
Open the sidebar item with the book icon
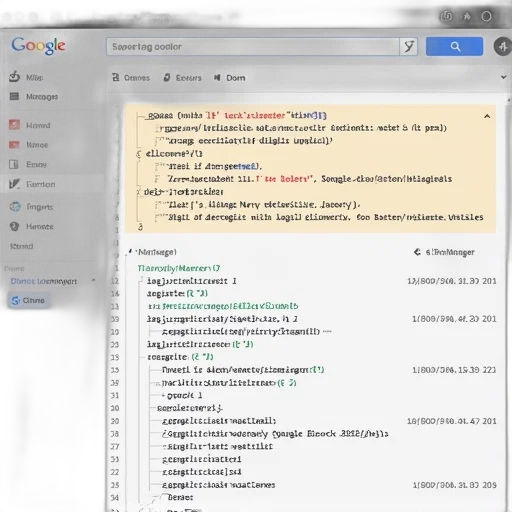[x=28, y=164]
